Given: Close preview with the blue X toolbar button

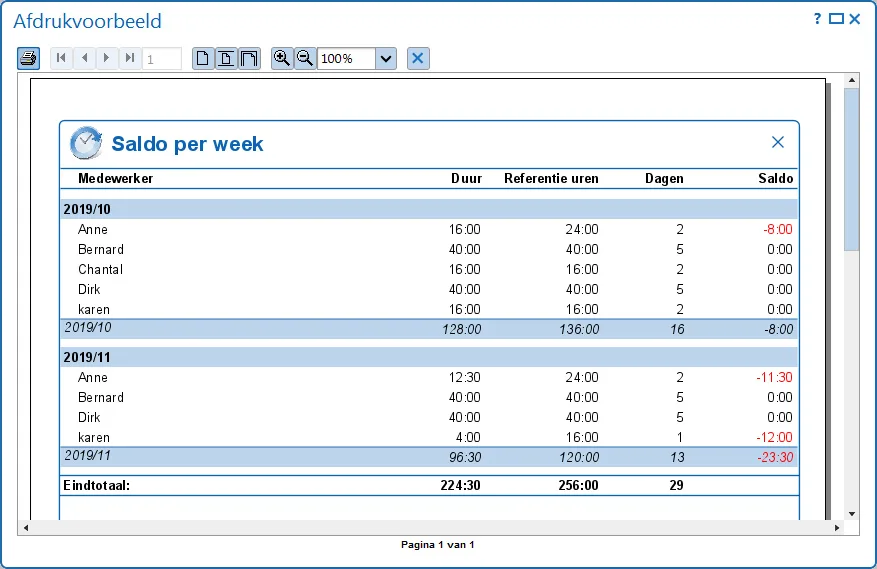Looking at the screenshot, I should [x=418, y=58].
